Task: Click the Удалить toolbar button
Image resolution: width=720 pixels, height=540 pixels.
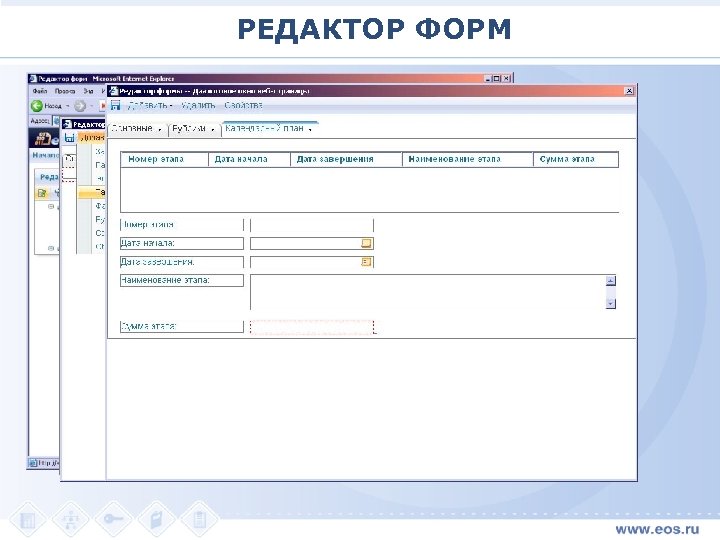Action: tap(198, 105)
